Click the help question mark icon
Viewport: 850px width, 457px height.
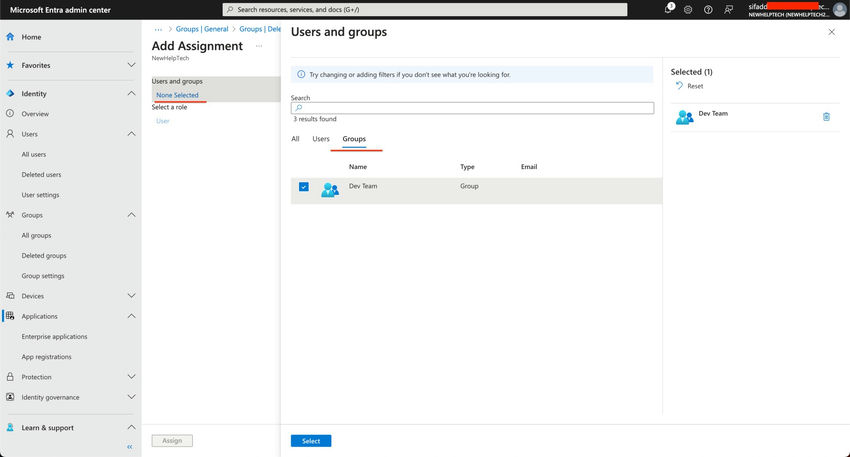pyautogui.click(x=708, y=9)
